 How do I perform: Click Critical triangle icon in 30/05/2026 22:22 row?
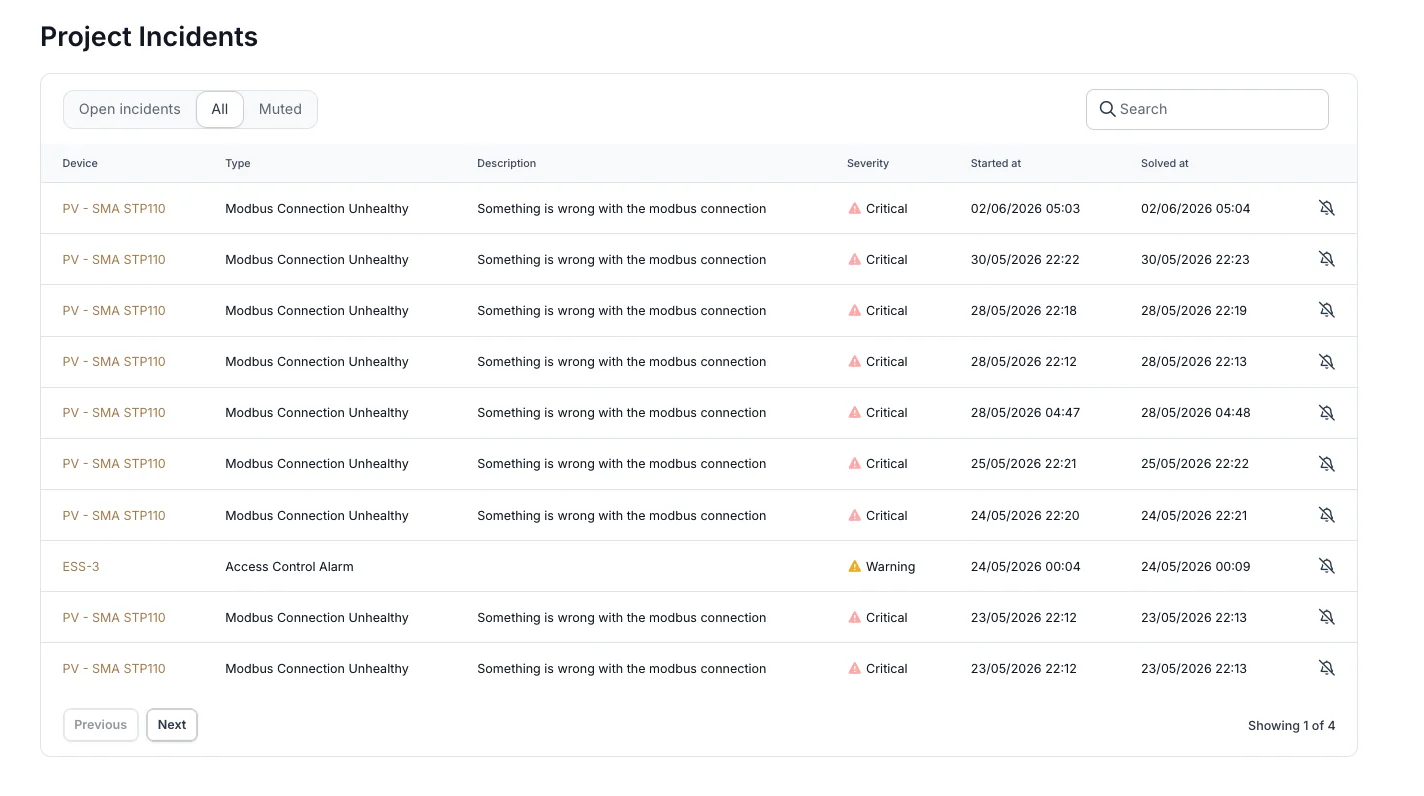(854, 259)
